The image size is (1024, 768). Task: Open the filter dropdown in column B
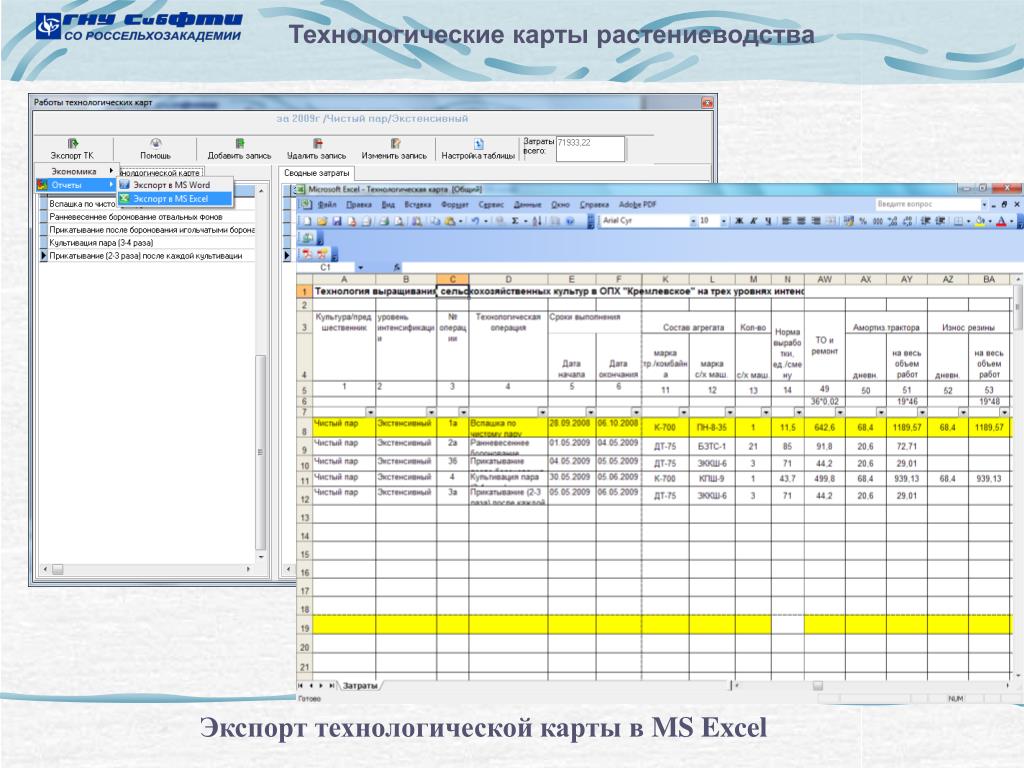(x=431, y=412)
